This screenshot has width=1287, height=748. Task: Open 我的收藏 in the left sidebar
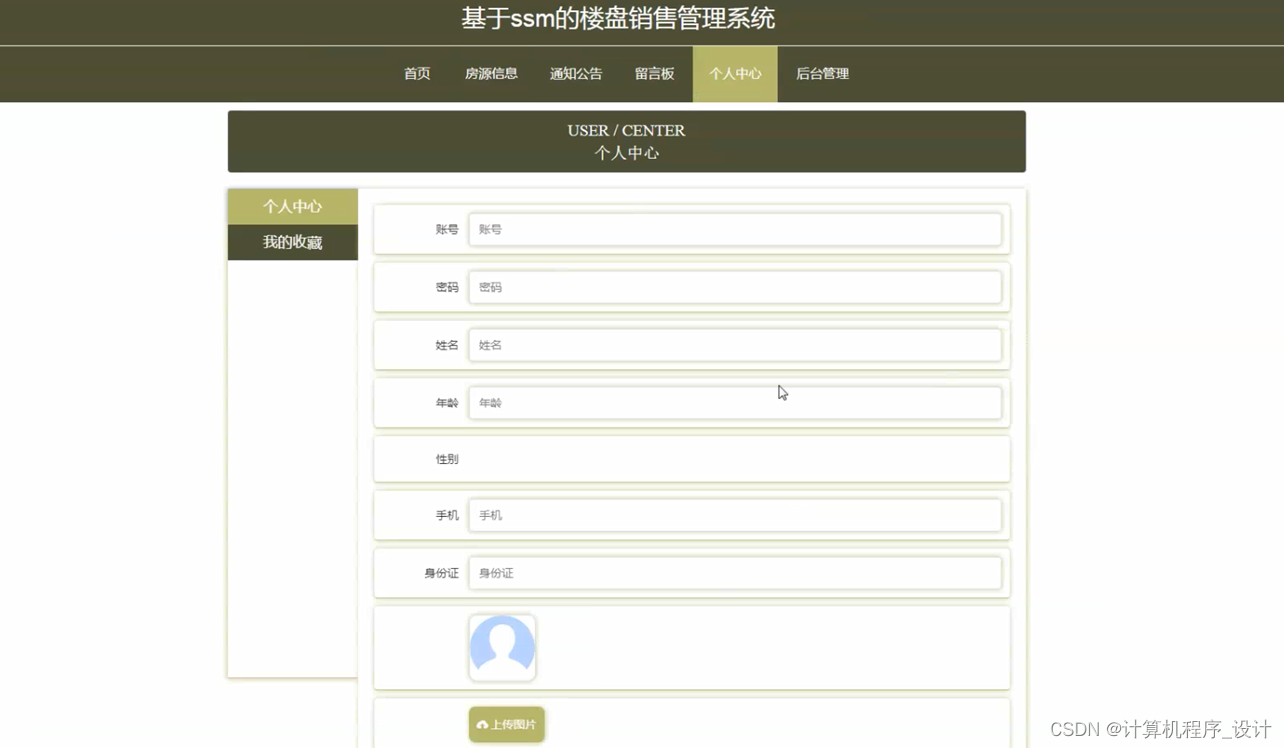click(293, 243)
